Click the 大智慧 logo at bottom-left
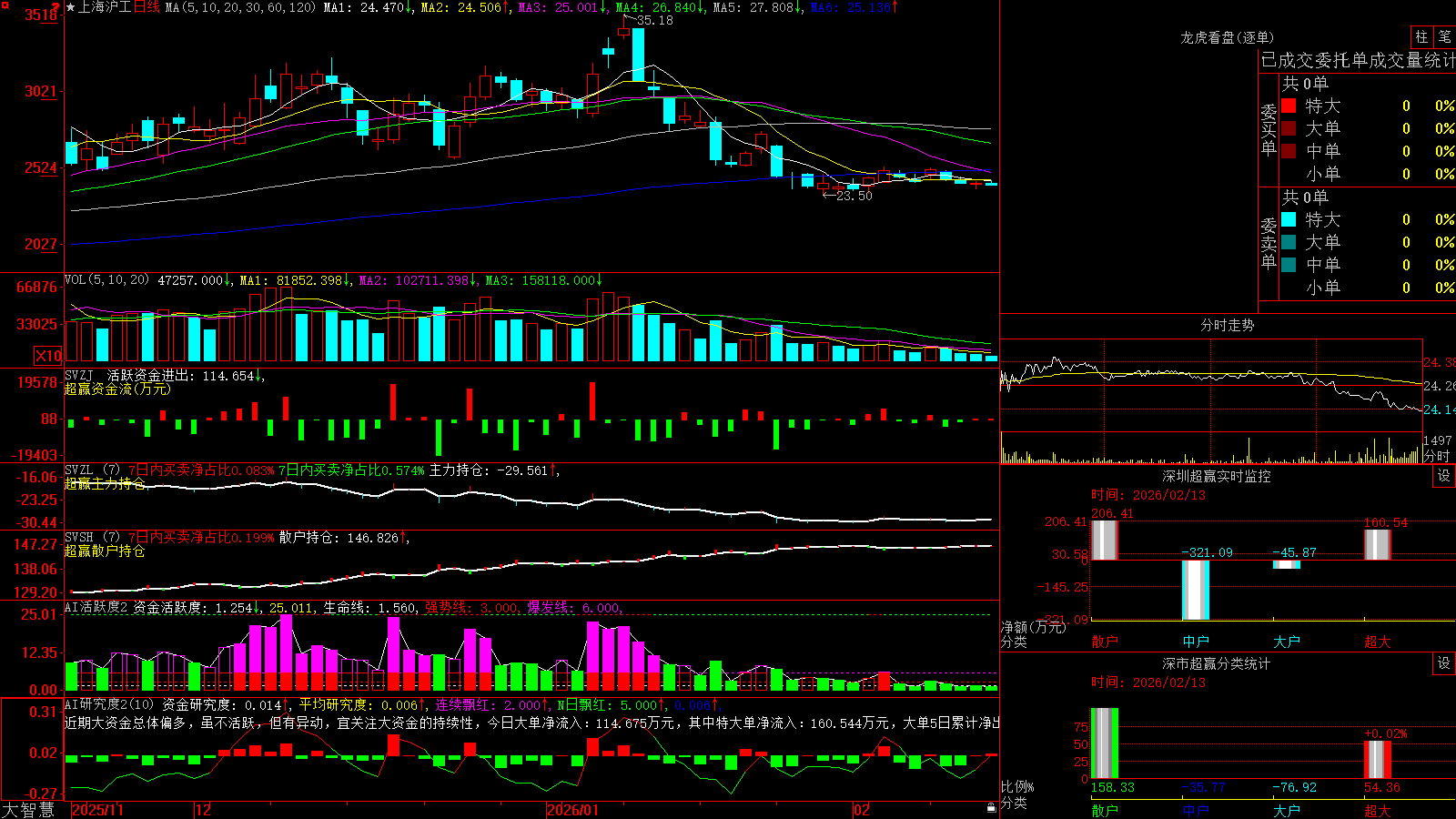The image size is (1456, 819). pos(28,809)
